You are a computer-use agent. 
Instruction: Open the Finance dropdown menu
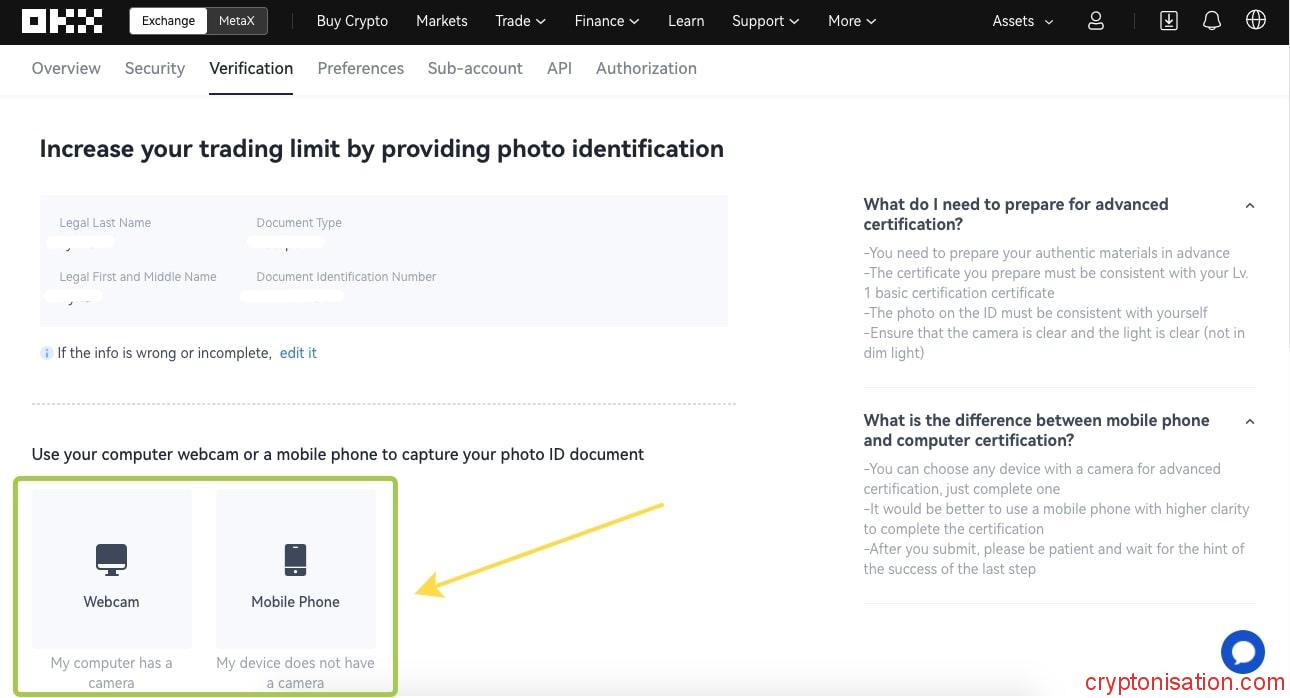pyautogui.click(x=607, y=21)
